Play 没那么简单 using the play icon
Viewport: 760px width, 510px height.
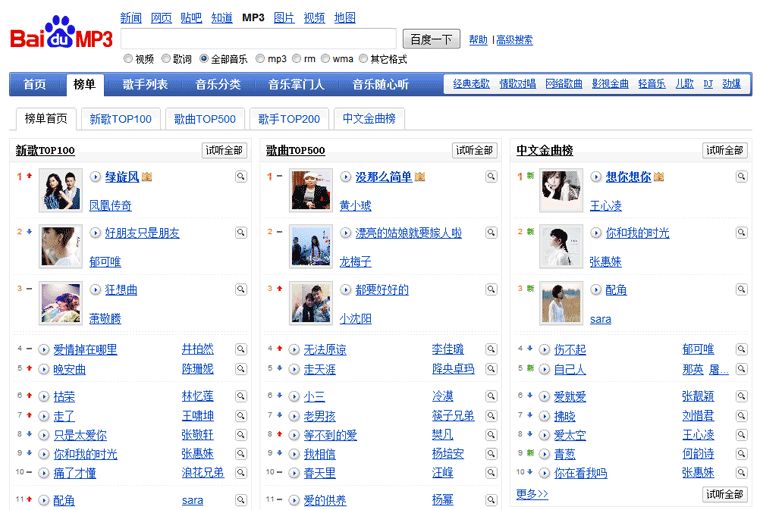346,177
